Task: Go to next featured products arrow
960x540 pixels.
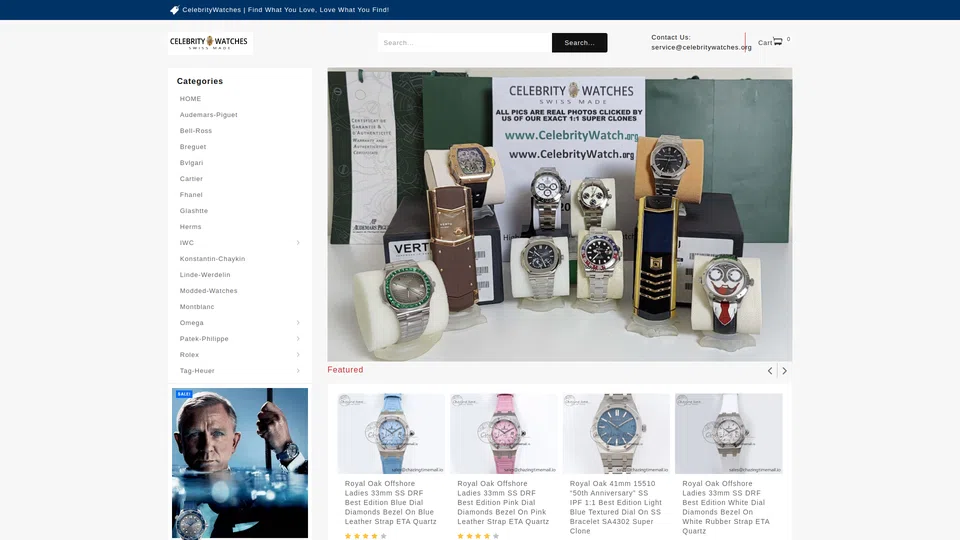Action: pyautogui.click(x=784, y=370)
